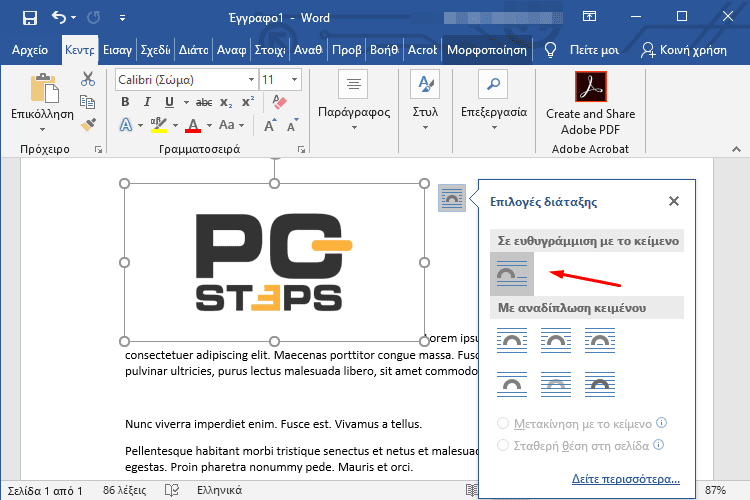The width and height of the screenshot is (750, 500).
Task: Open the Παράγραφος group dropdown
Action: [x=354, y=101]
